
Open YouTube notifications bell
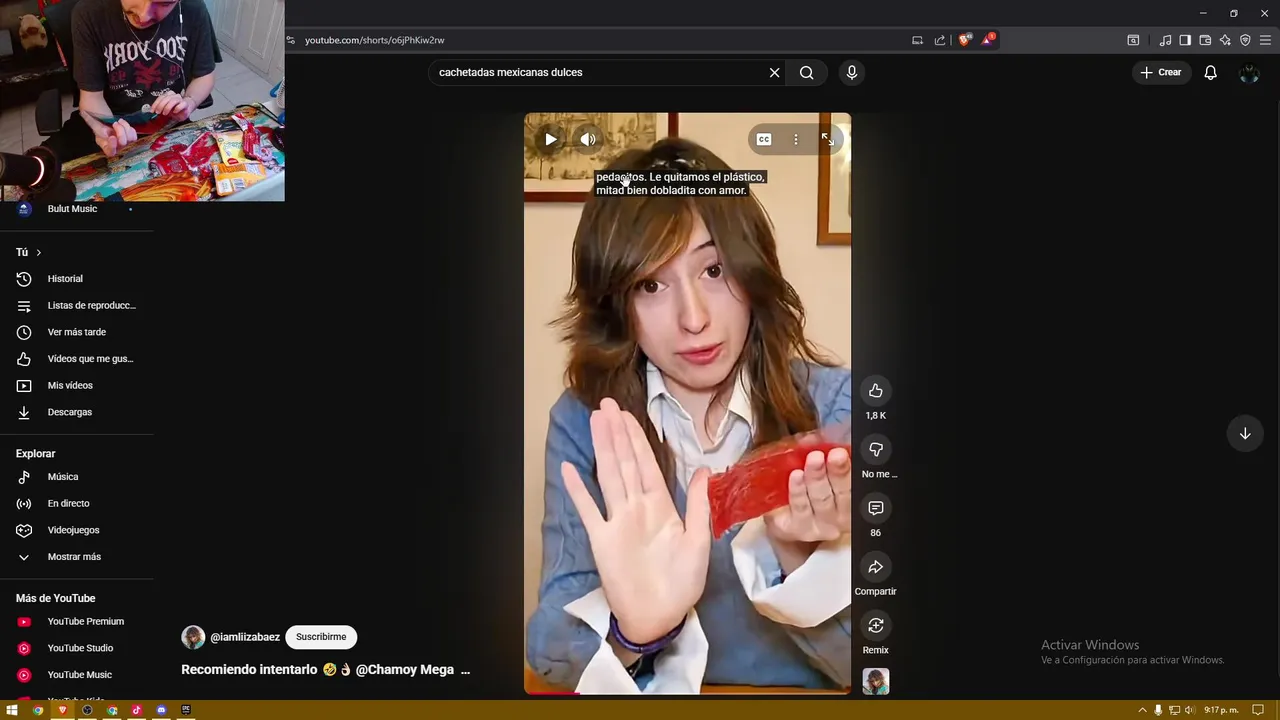tap(1211, 73)
